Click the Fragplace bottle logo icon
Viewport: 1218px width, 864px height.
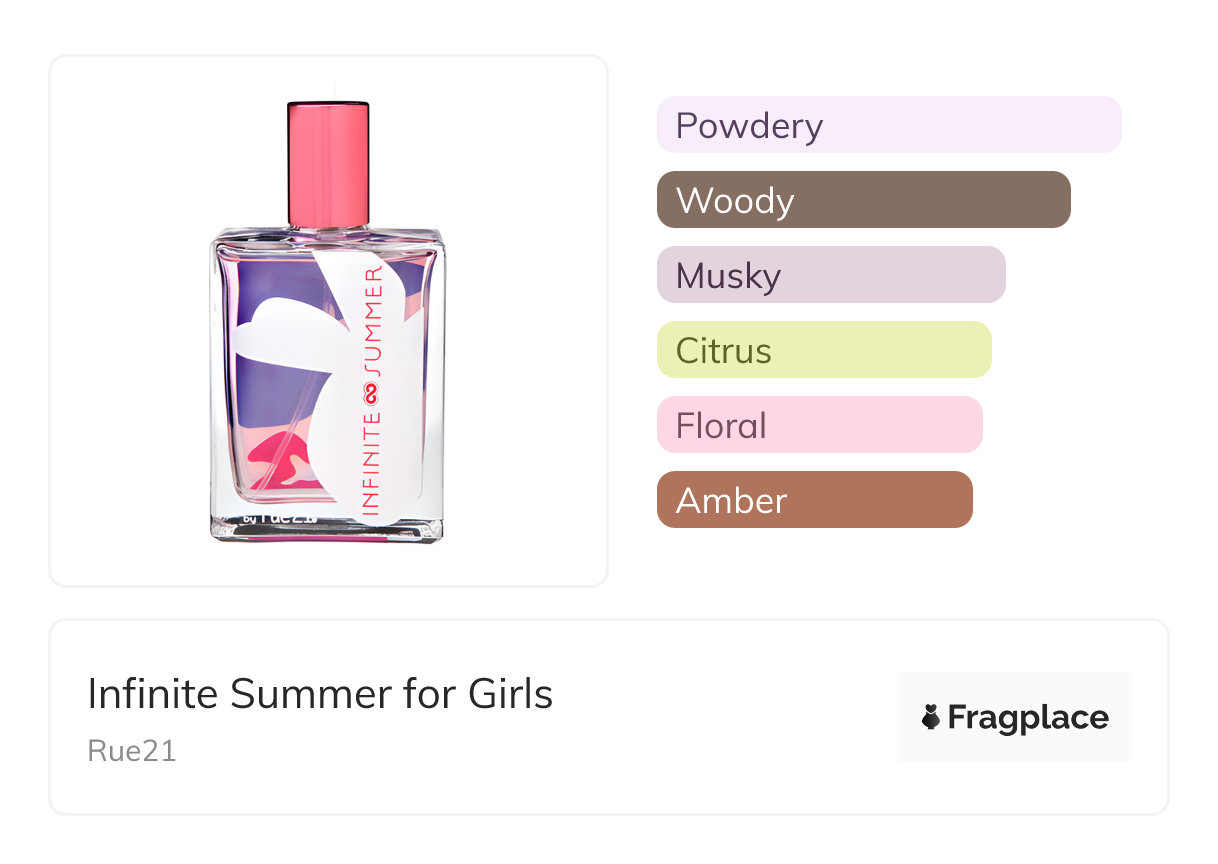coord(931,718)
